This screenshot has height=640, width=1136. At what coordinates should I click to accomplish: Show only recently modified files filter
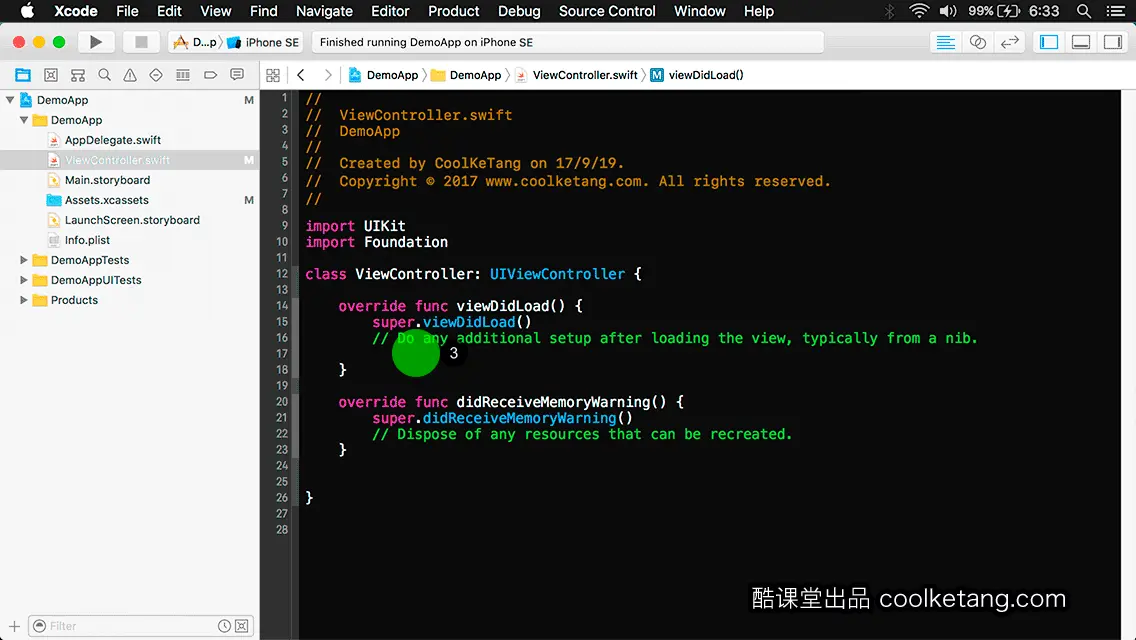pyautogui.click(x=225, y=626)
